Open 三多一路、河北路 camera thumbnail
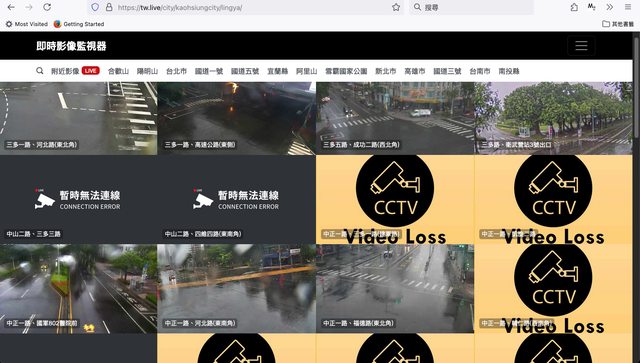Image resolution: width=640 pixels, height=363 pixels. (78, 118)
